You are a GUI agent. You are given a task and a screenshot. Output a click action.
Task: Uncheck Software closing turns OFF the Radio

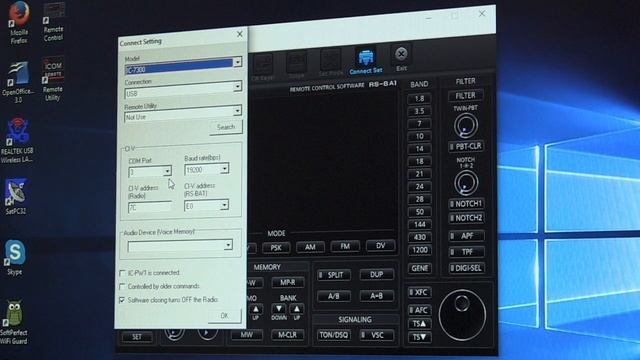[122, 300]
